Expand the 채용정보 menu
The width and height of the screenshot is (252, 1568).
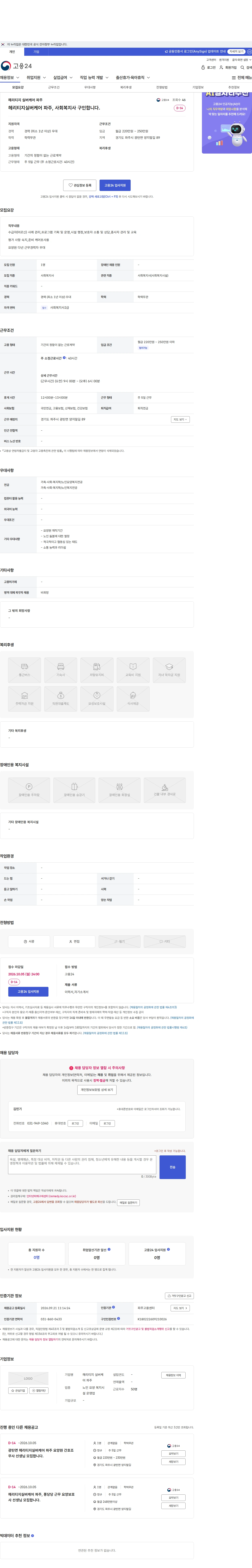(x=10, y=78)
